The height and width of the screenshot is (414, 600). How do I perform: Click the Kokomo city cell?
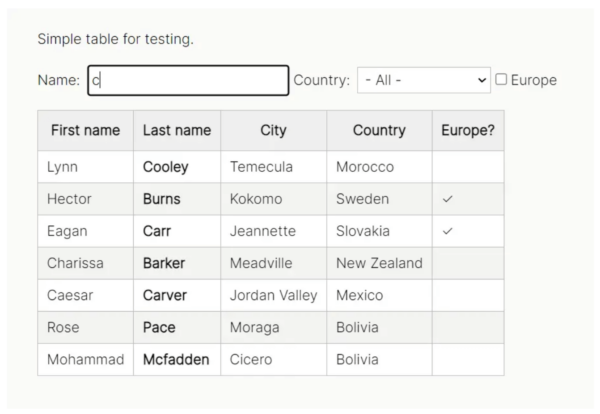pos(273,199)
